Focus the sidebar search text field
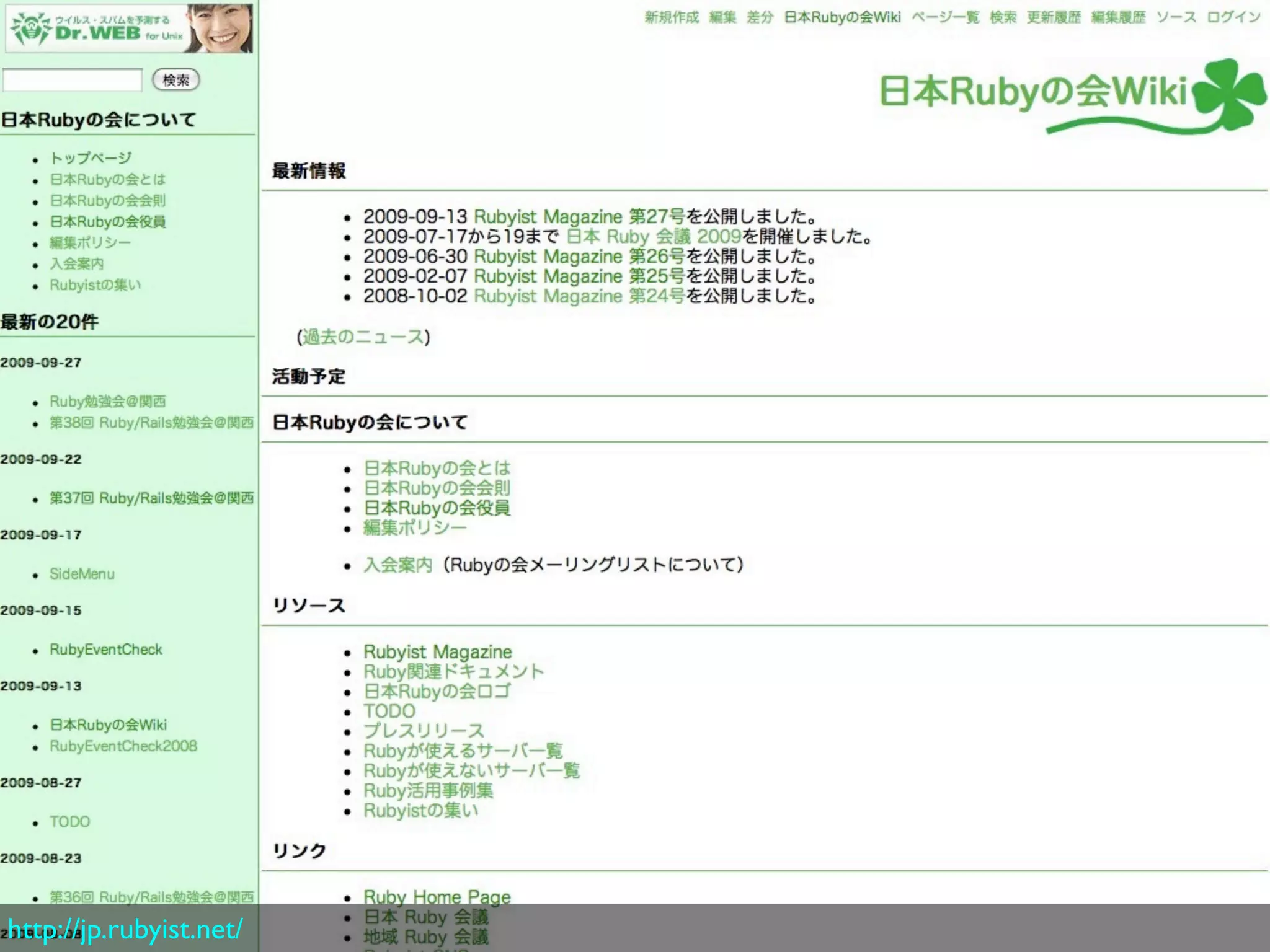The image size is (1270, 952). (x=73, y=80)
